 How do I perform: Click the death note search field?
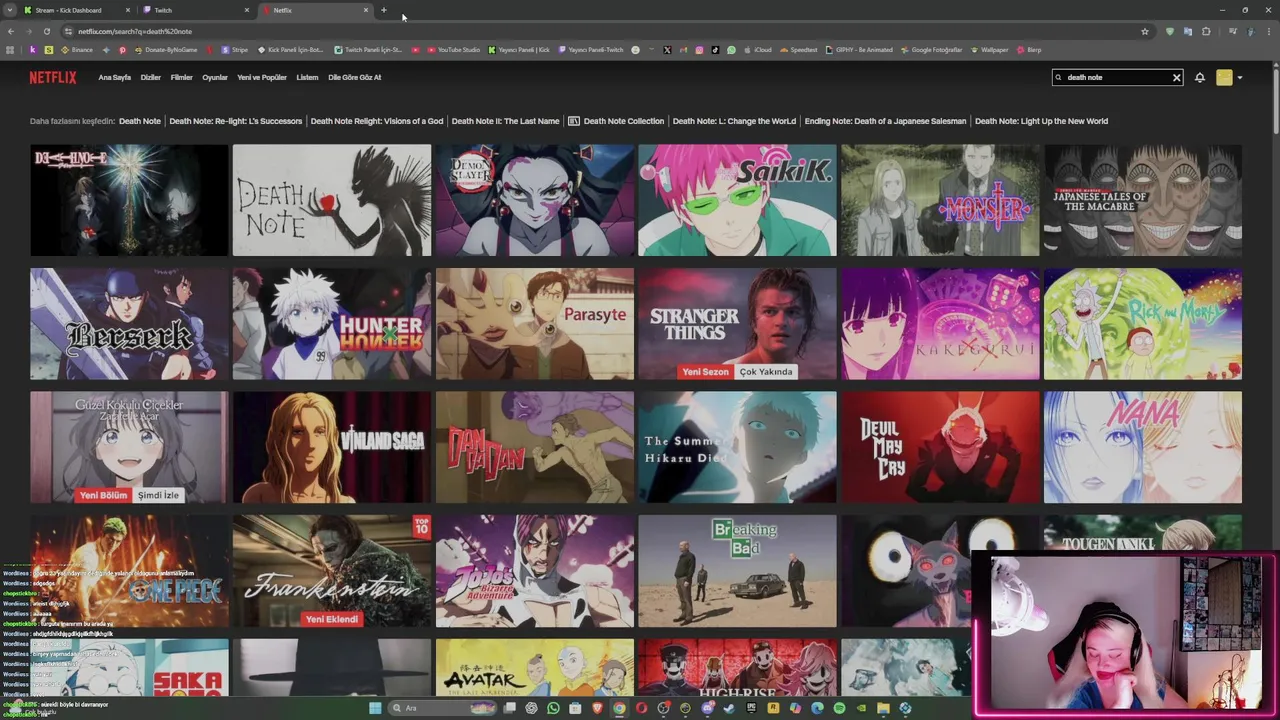(1117, 77)
